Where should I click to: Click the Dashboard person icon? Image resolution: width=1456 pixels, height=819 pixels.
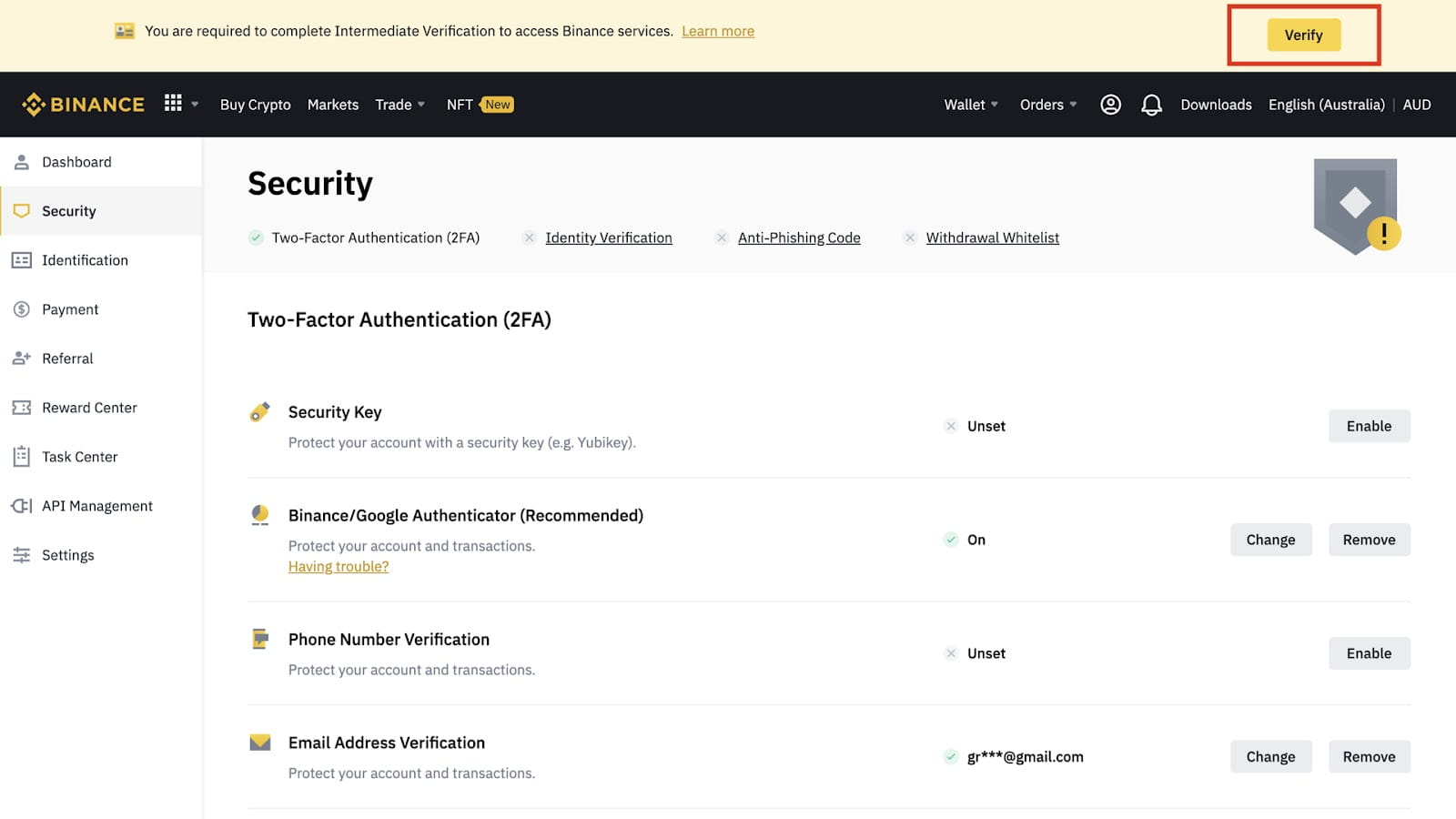click(x=22, y=162)
